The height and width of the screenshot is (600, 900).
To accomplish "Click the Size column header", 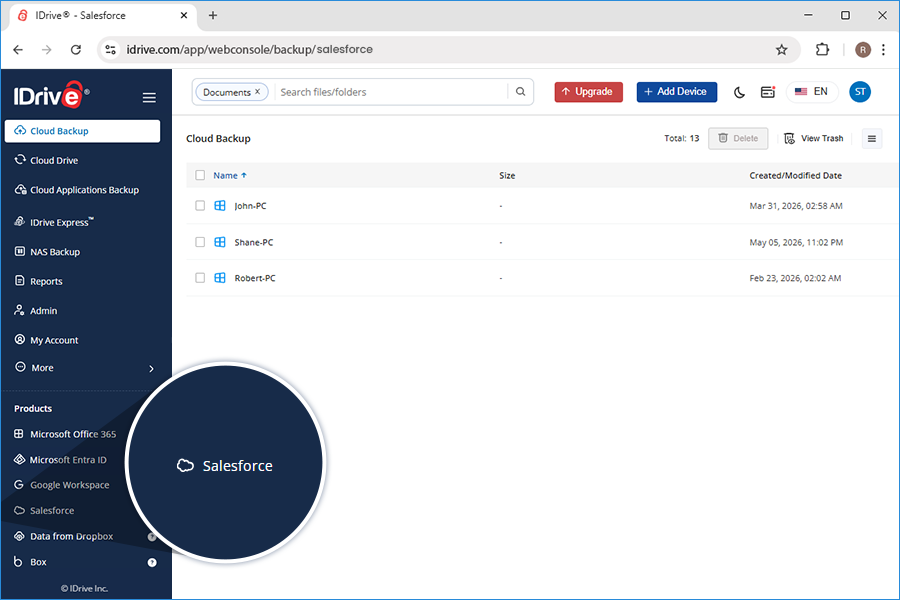I will pos(507,176).
